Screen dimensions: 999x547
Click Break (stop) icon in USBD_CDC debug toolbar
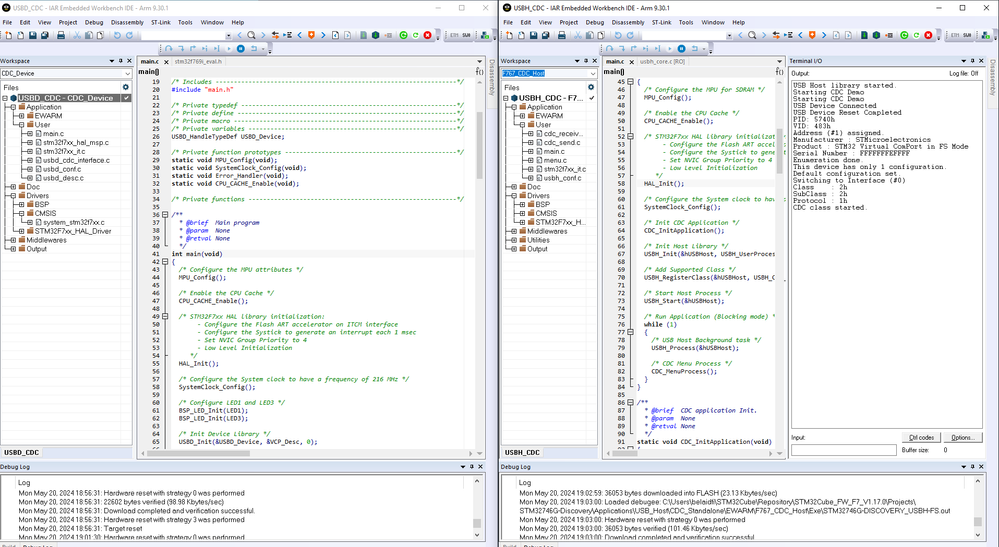point(241,48)
